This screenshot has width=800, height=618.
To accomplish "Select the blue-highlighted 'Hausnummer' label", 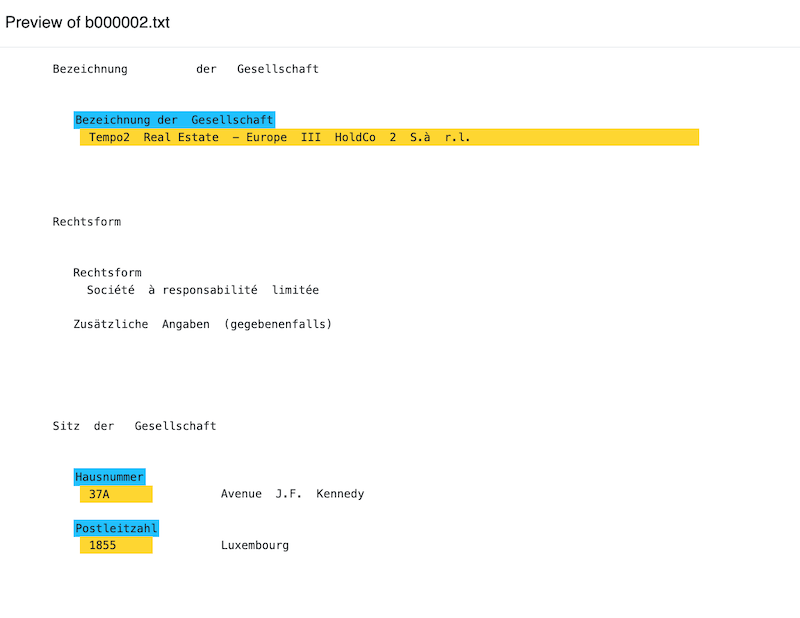I will (109, 477).
